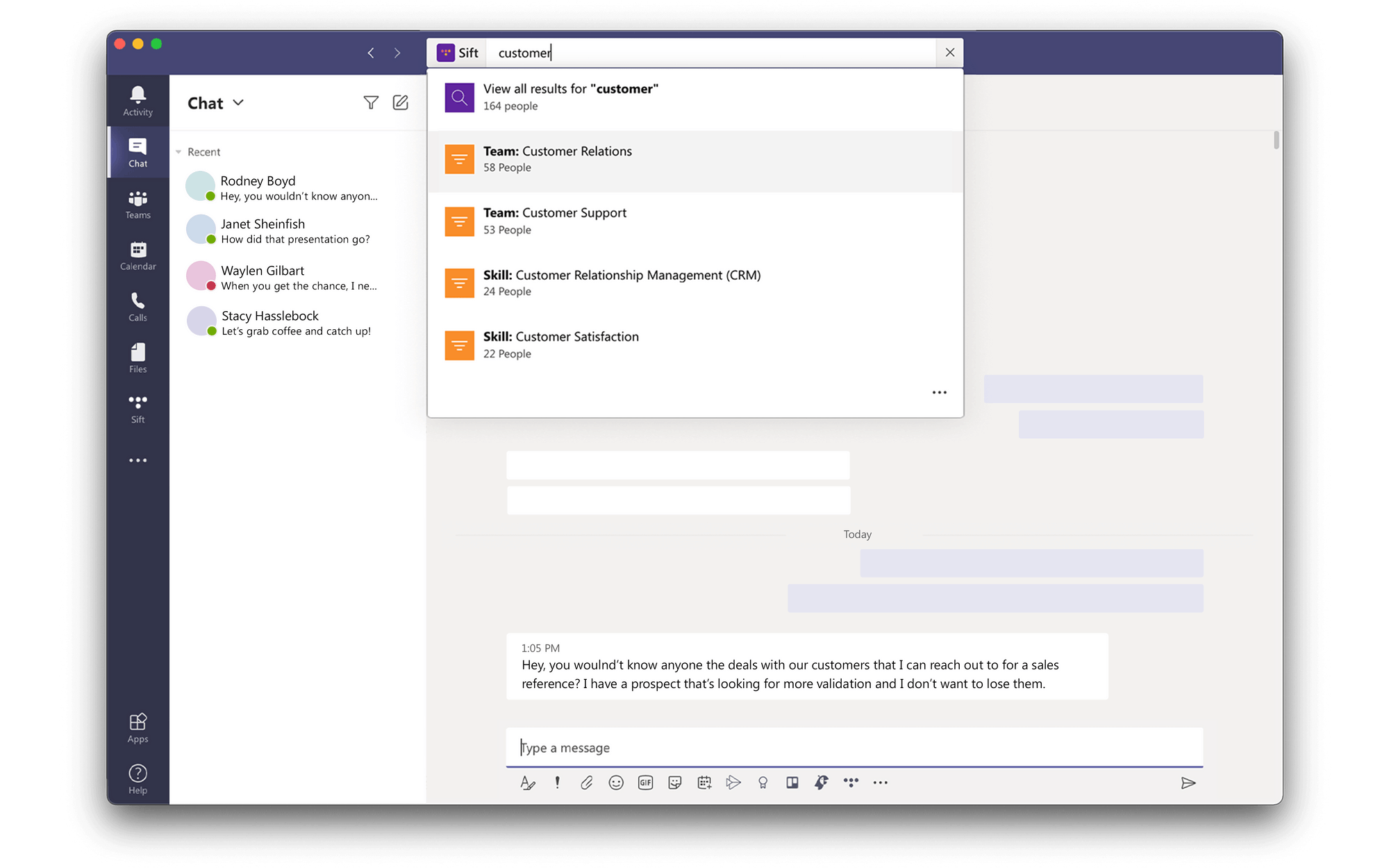The height and width of the screenshot is (868, 1389).
Task: Send the typed message
Action: point(1189,783)
